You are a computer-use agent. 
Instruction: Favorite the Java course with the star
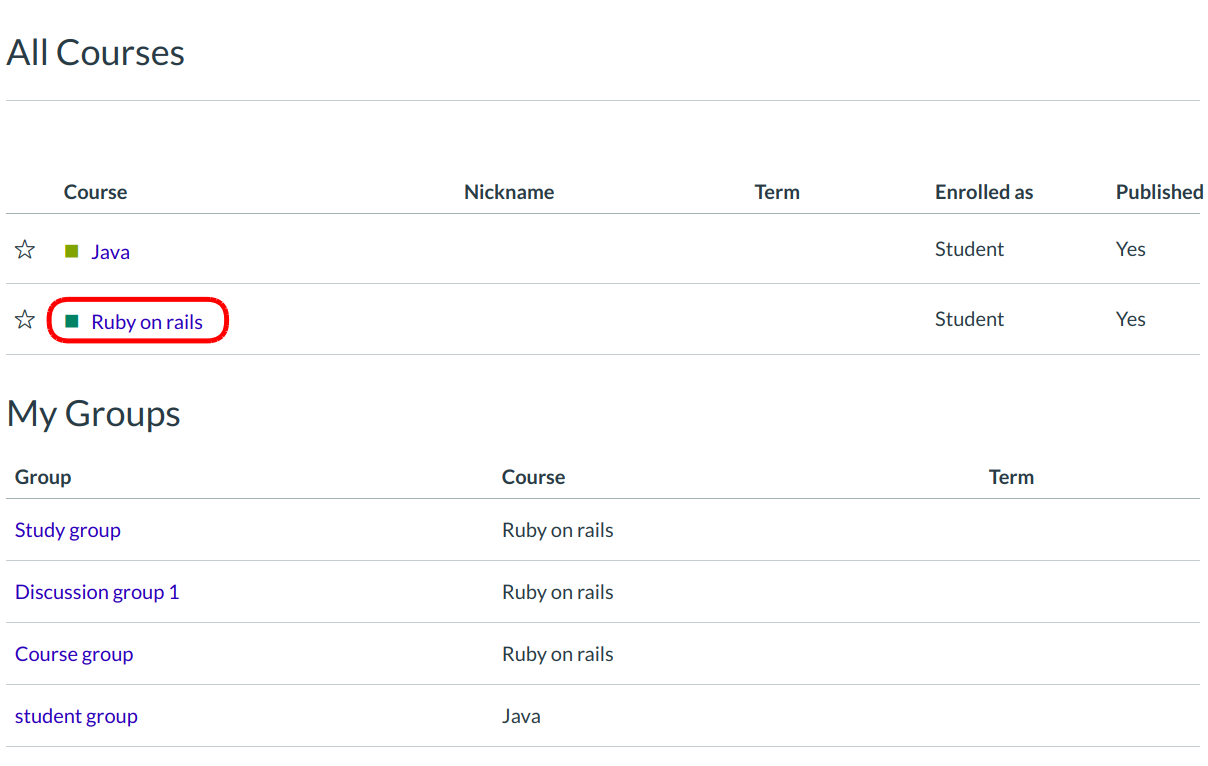point(25,250)
